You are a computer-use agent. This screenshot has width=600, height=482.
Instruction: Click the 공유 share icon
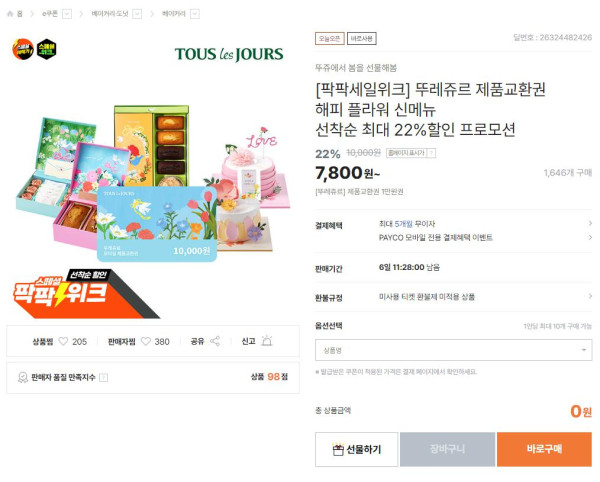point(215,341)
